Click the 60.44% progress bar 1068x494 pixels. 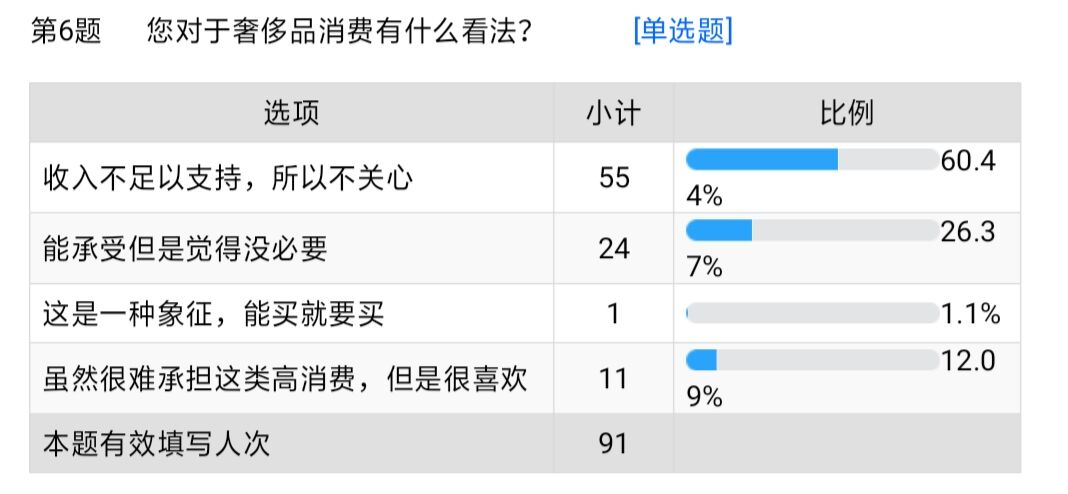812,159
